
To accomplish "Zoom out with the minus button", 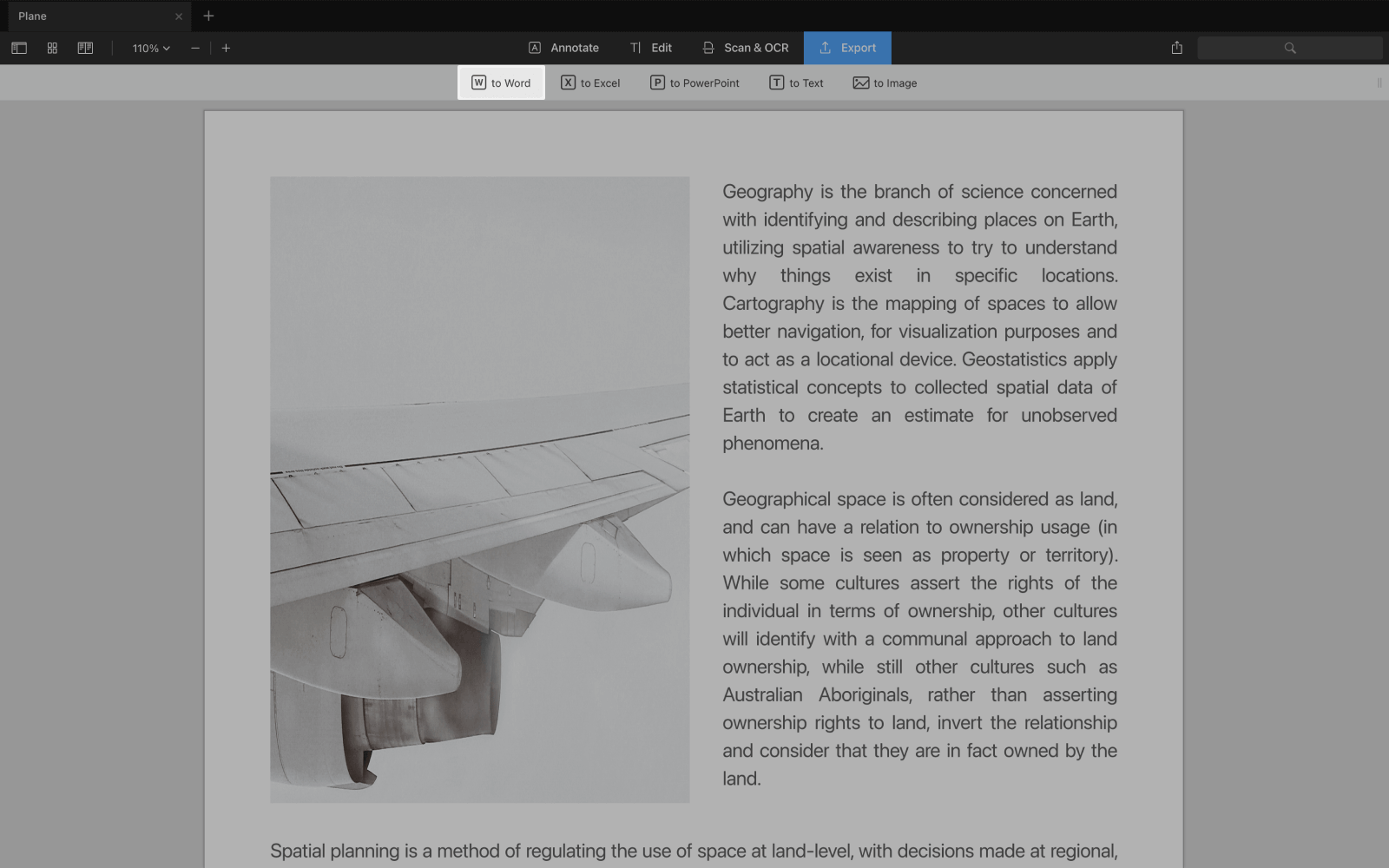I will 195,49.
